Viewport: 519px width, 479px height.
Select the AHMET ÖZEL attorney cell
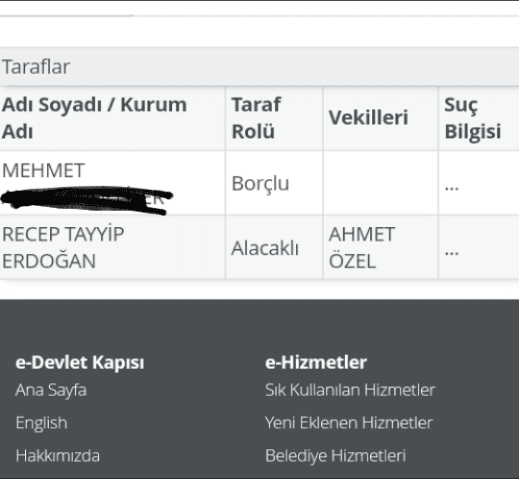pos(380,247)
